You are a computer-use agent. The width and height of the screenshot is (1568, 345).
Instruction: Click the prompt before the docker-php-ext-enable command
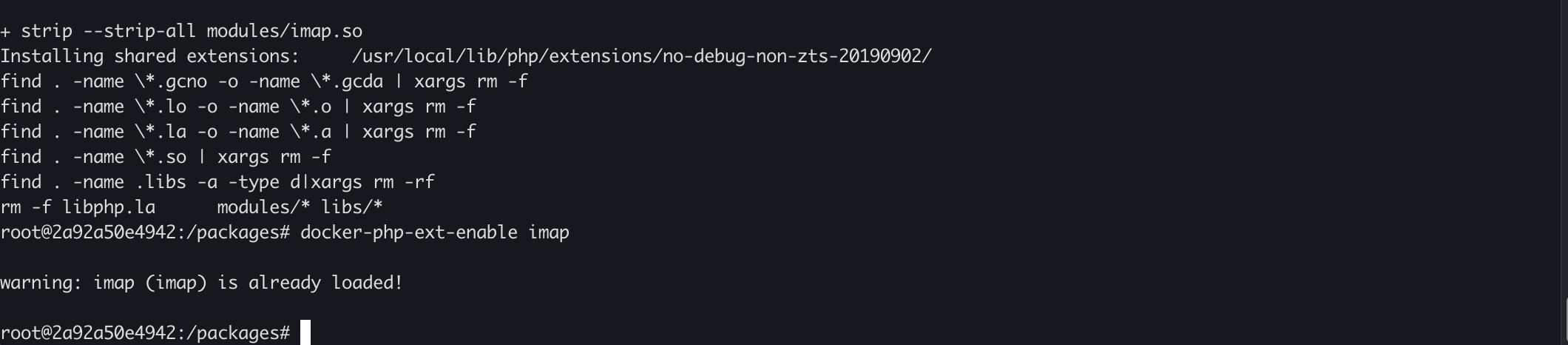pyautogui.click(x=145, y=232)
